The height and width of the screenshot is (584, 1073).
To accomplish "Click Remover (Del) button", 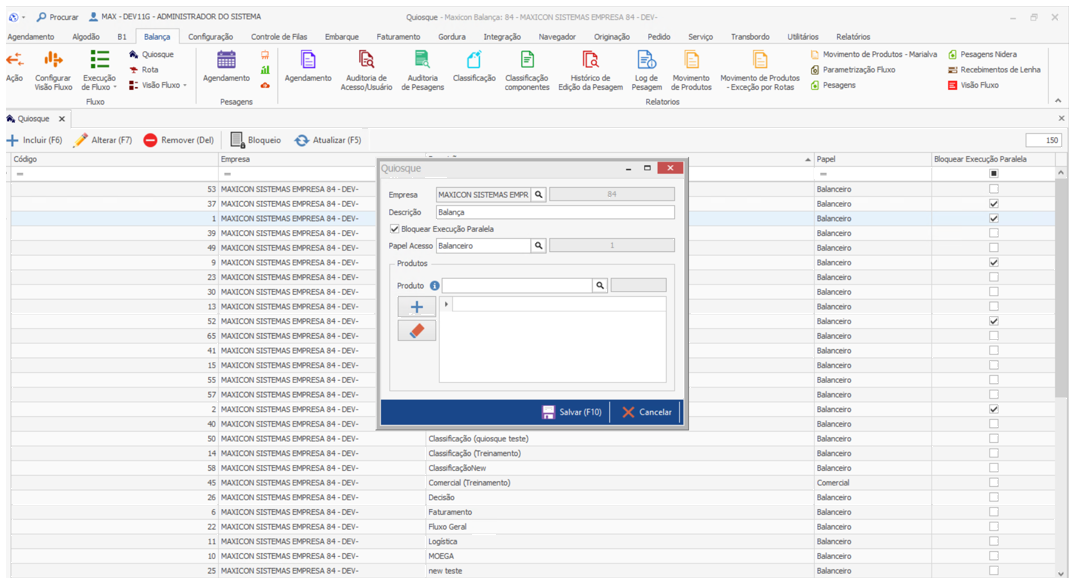I will tap(179, 140).
